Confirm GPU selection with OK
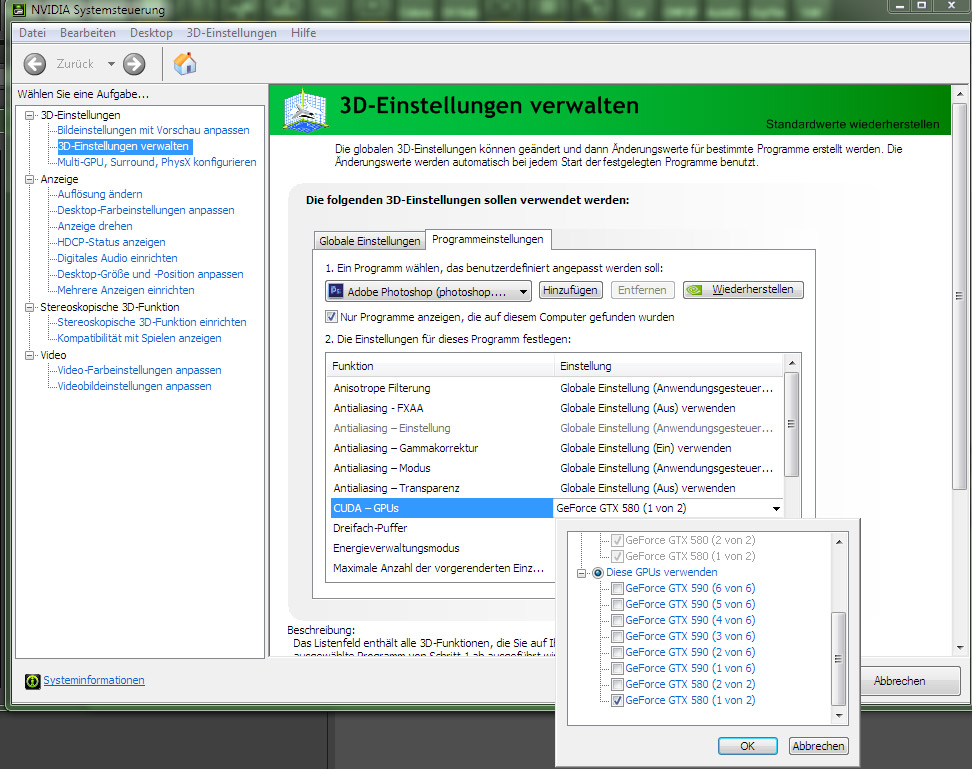Viewport: 972px width, 769px height. (748, 746)
